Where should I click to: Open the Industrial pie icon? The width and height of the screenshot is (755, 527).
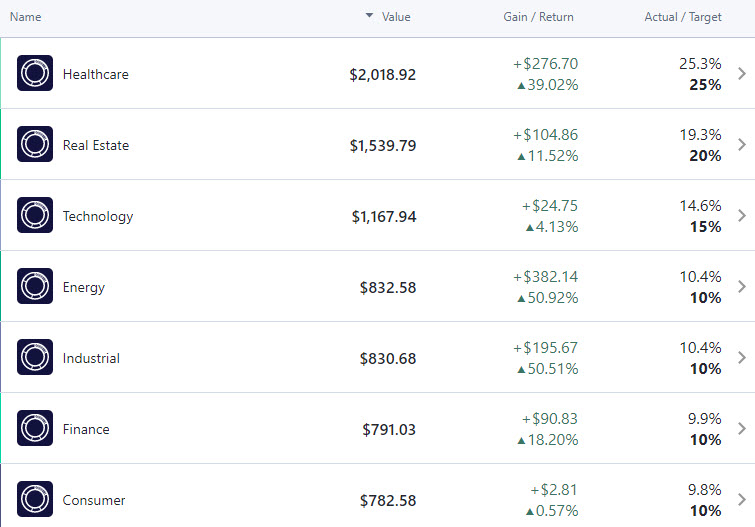click(35, 357)
